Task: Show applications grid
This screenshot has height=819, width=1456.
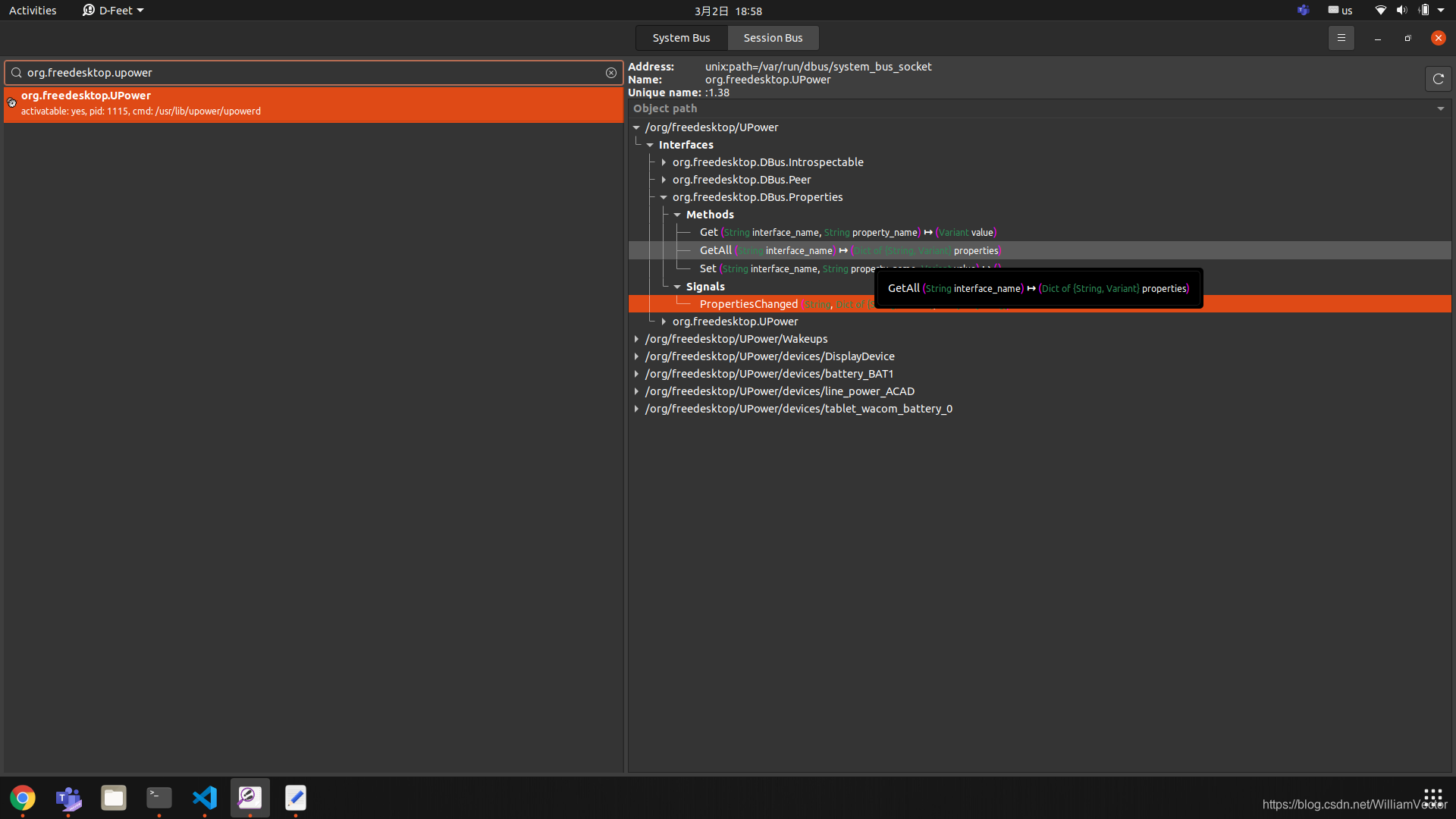Action: tap(1432, 798)
